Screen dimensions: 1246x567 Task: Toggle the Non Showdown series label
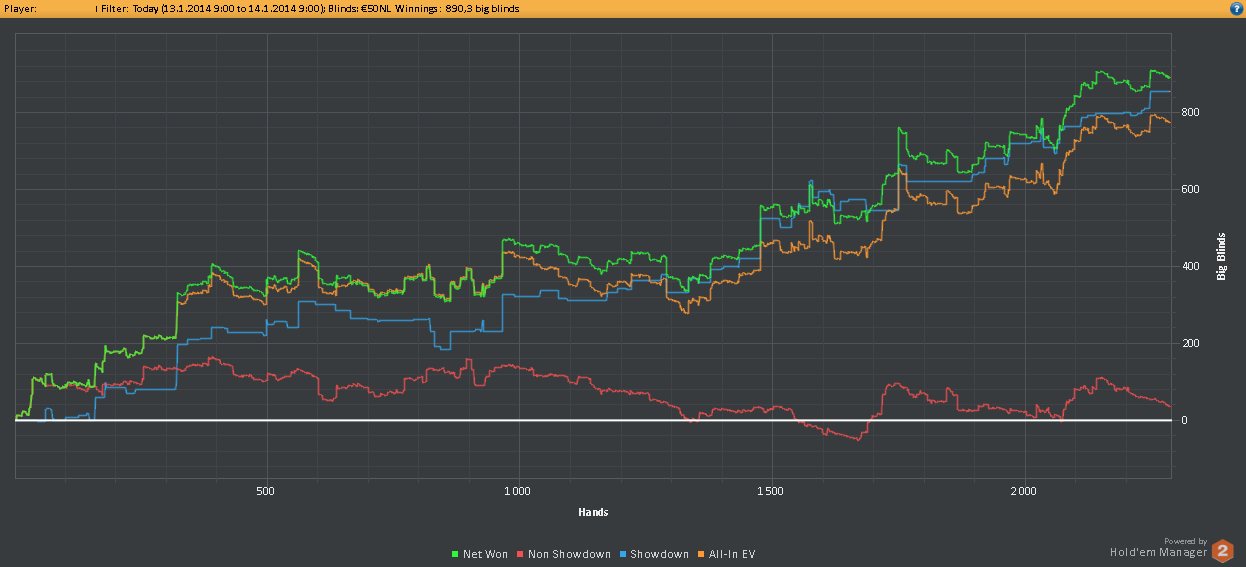click(568, 554)
